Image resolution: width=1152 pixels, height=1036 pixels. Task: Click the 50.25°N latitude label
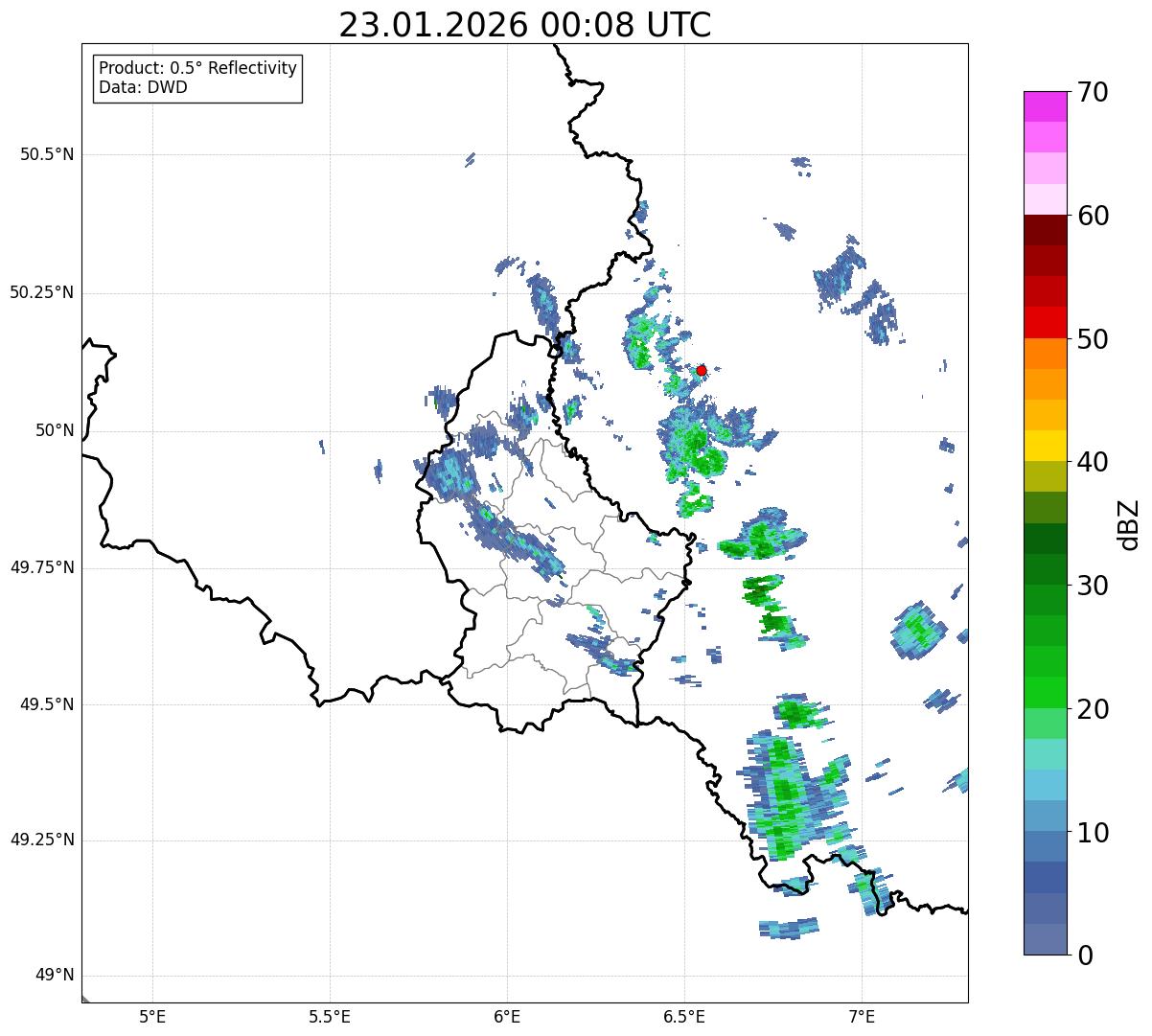coord(42,292)
